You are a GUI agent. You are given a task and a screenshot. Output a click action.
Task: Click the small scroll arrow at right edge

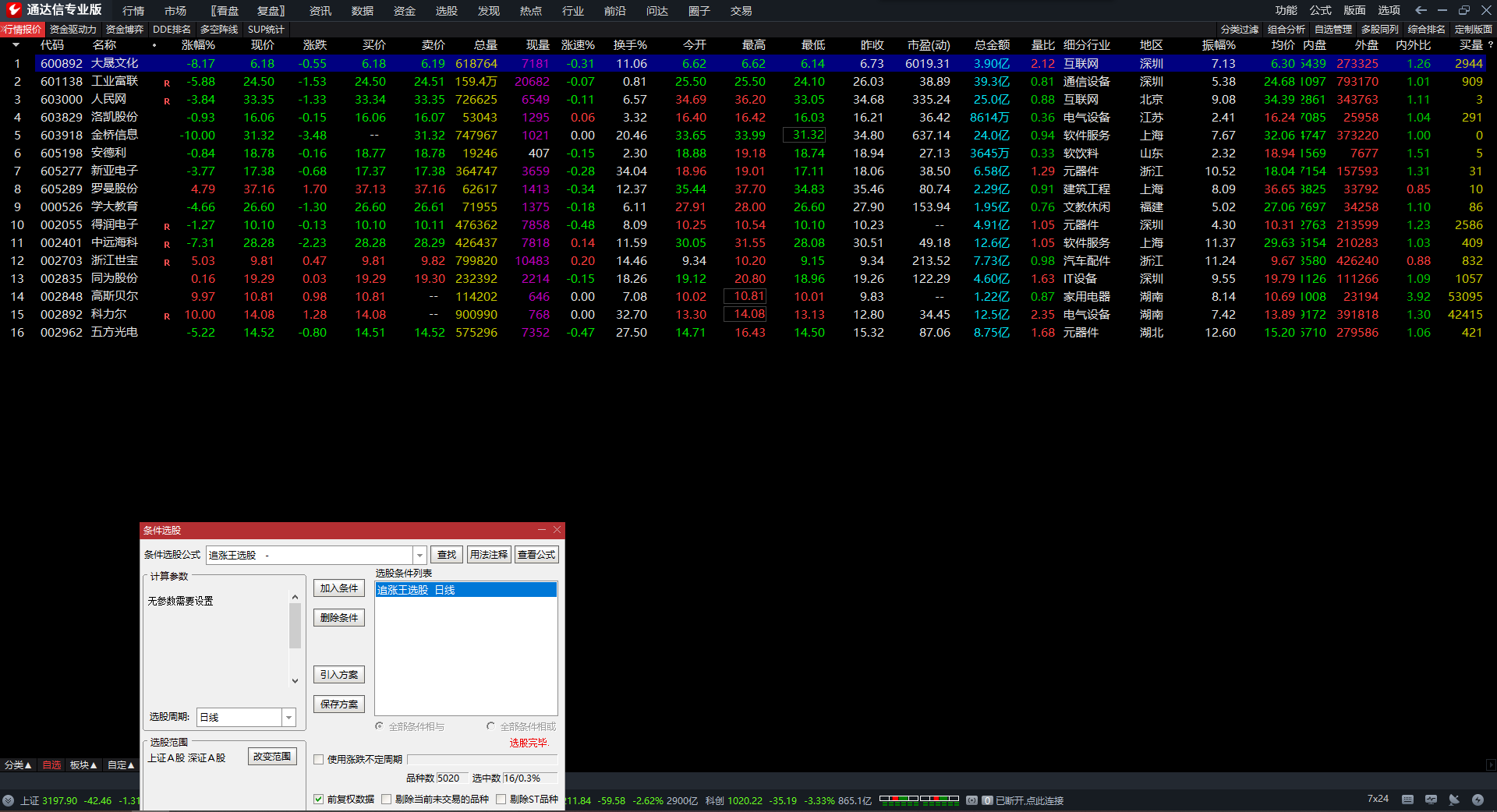[x=1491, y=765]
